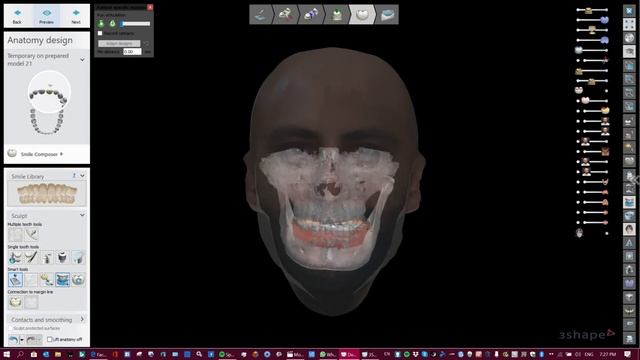640x360 pixels.
Task: Click the fit-to-view expand arrows icon
Action: click(x=629, y=24)
